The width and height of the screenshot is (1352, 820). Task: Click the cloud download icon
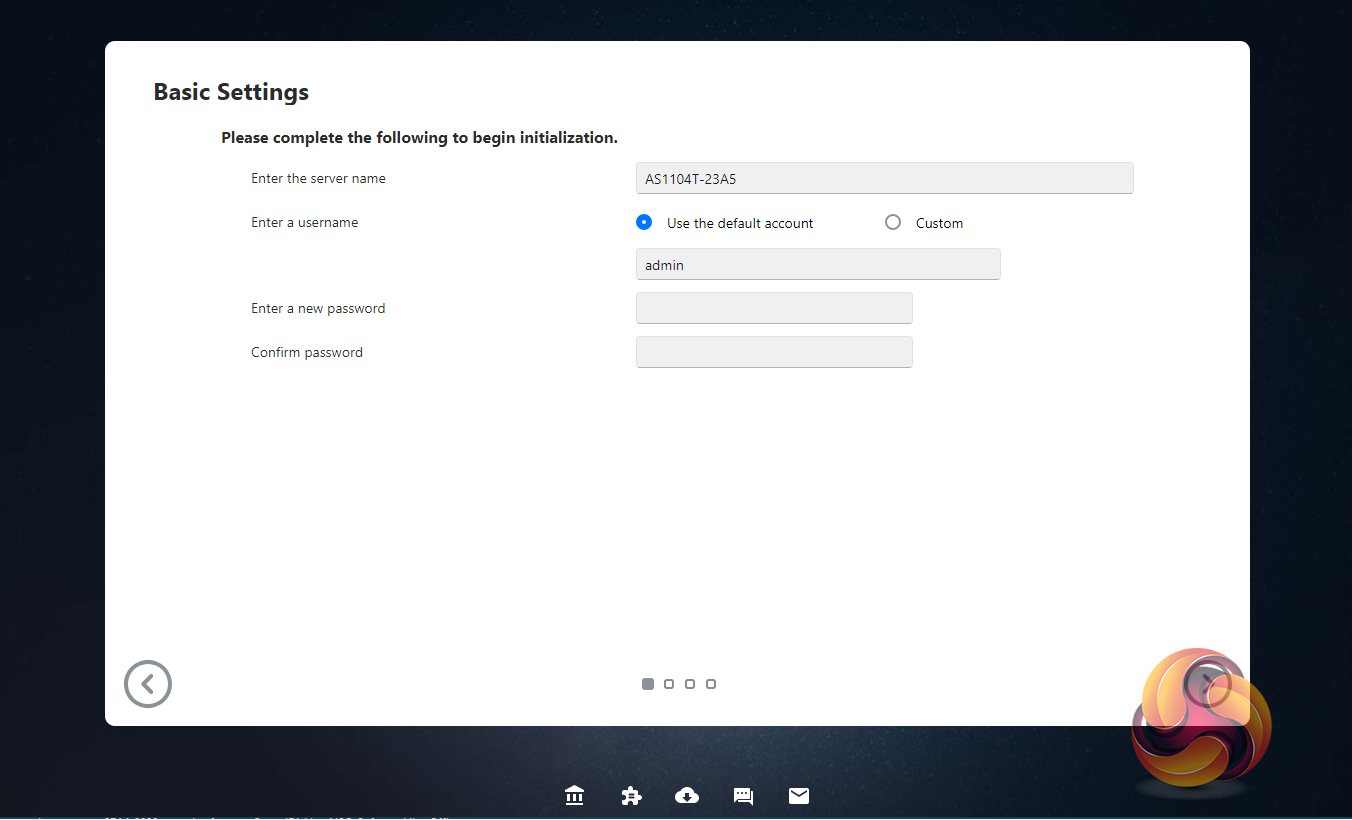(x=687, y=796)
